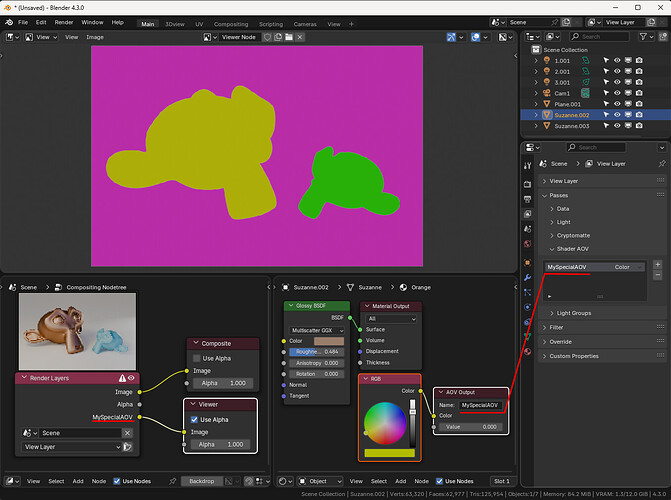Image resolution: width=671 pixels, height=500 pixels.
Task: Hide Suzanne.003 in viewport via eye icon
Action: (617, 125)
